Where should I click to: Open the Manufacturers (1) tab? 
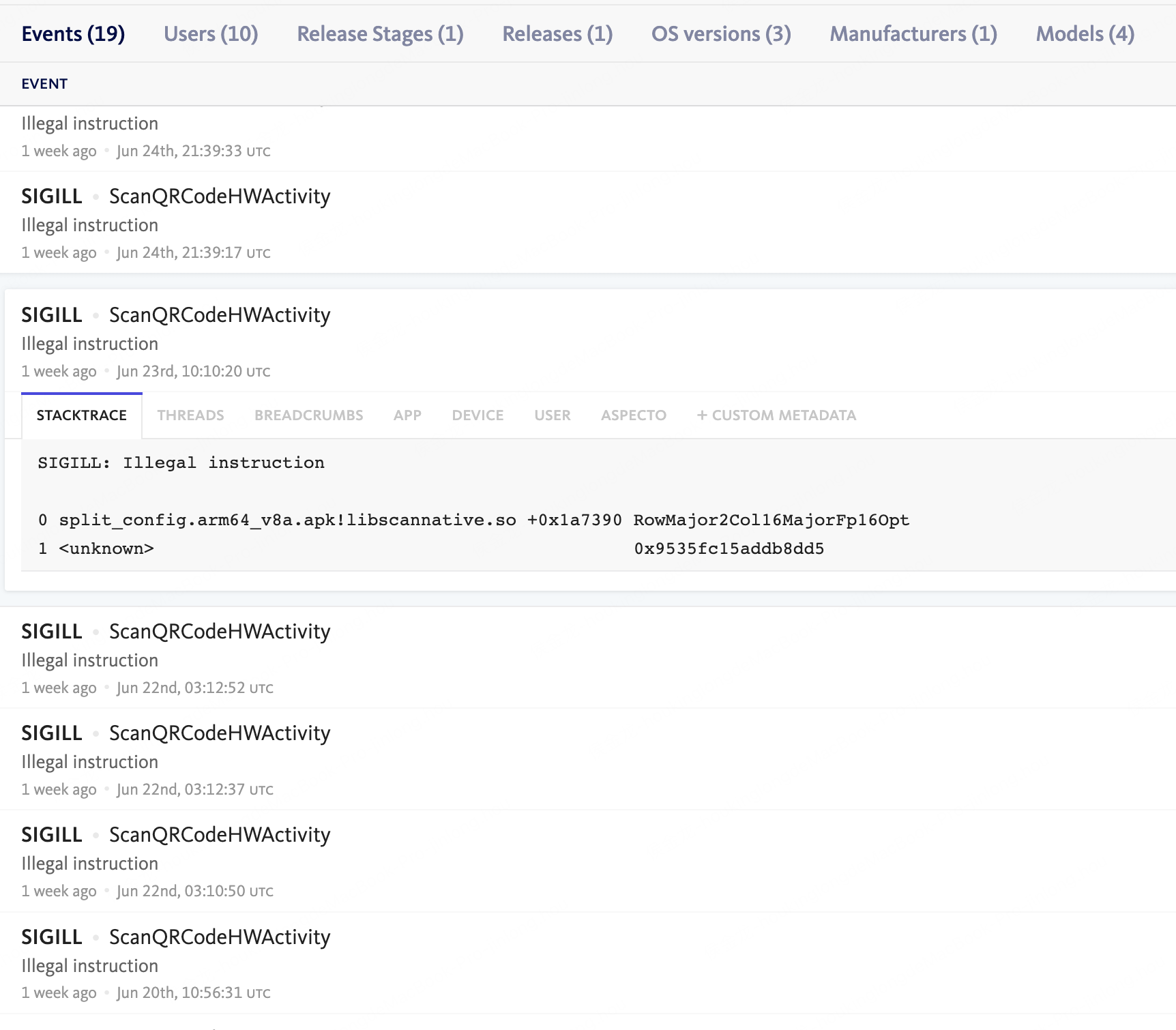(913, 33)
